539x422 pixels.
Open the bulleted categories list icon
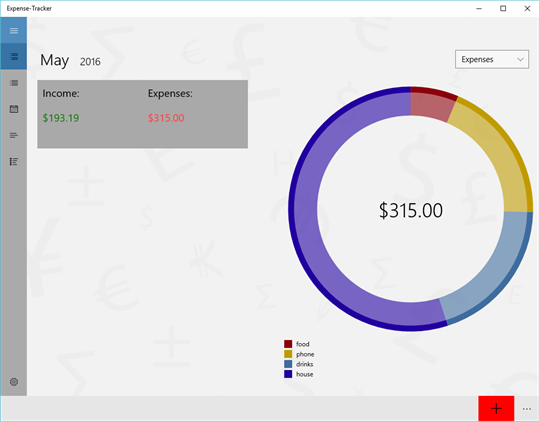(14, 162)
